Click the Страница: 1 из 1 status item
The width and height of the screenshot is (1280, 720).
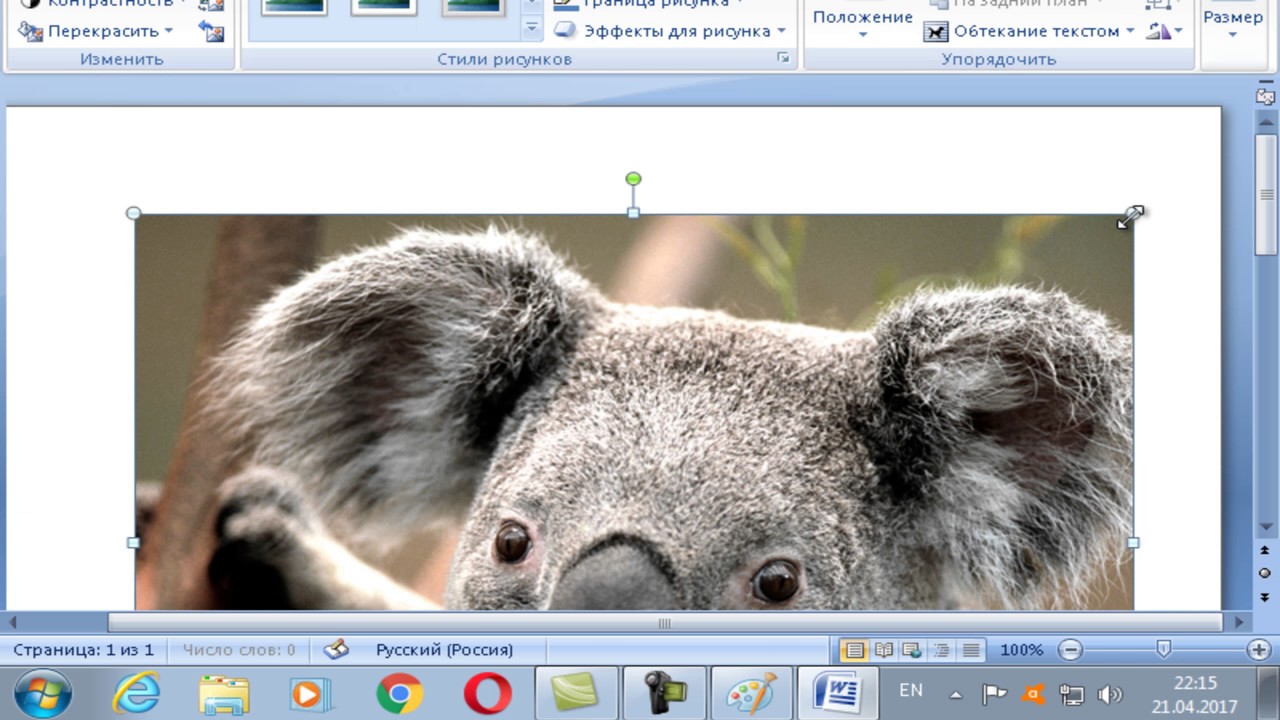pyautogui.click(x=84, y=650)
